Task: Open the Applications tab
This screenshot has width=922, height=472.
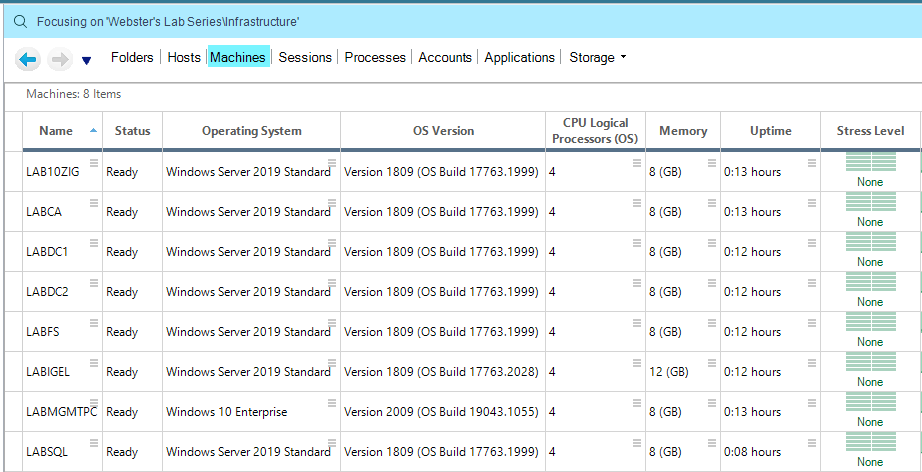Action: (x=519, y=58)
